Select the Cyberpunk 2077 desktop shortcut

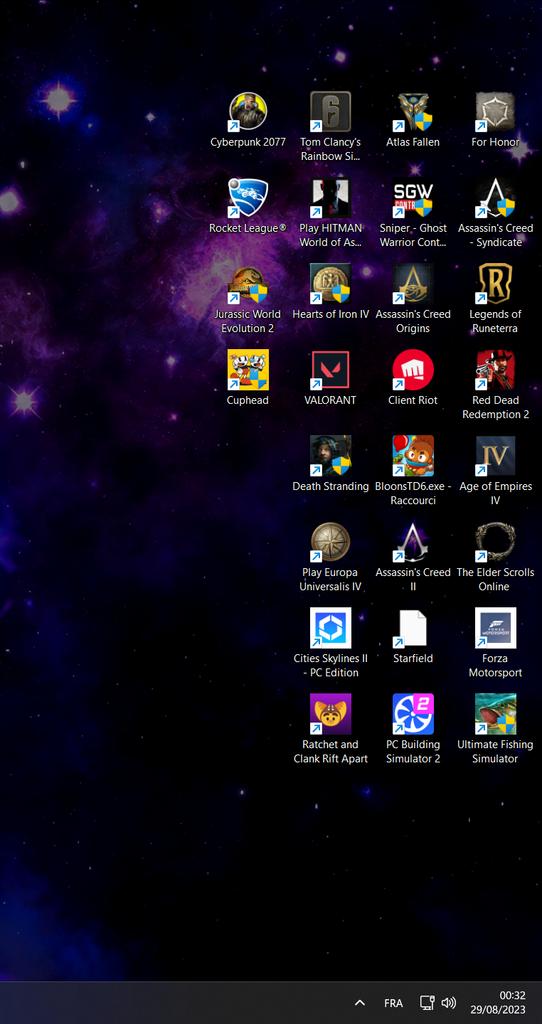click(247, 112)
